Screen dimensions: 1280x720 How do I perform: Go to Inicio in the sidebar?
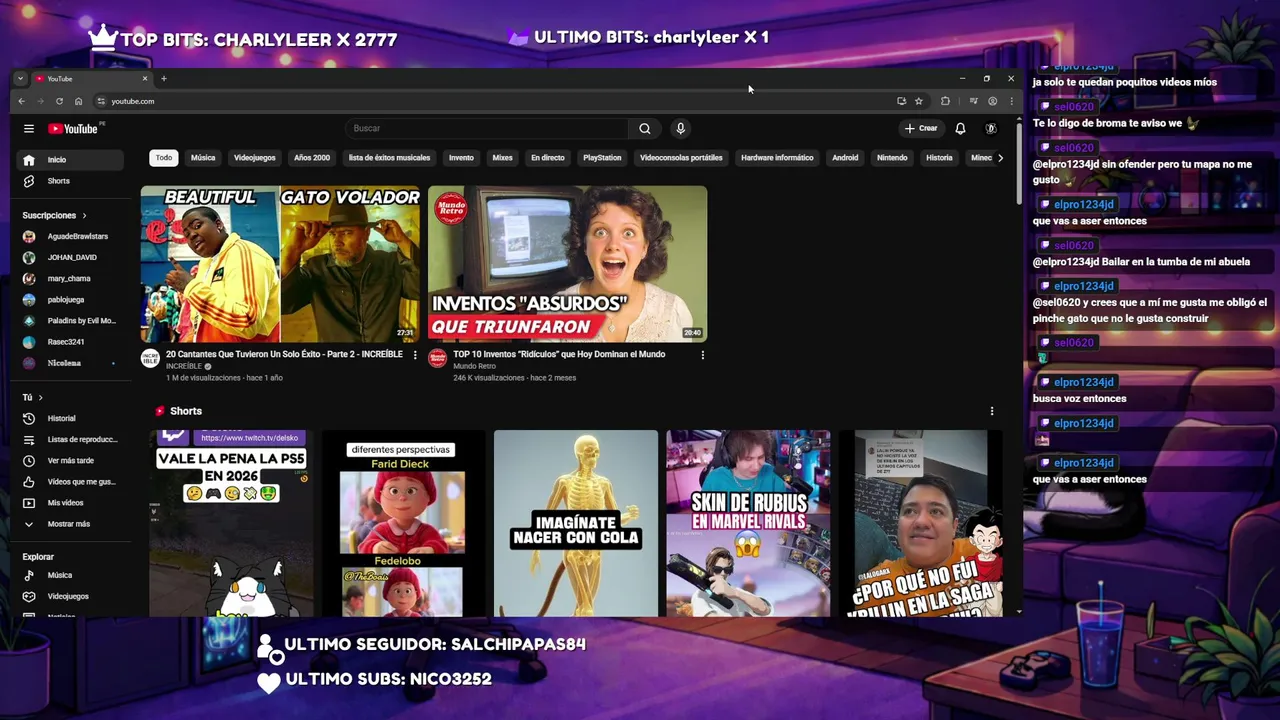pyautogui.click(x=70, y=160)
